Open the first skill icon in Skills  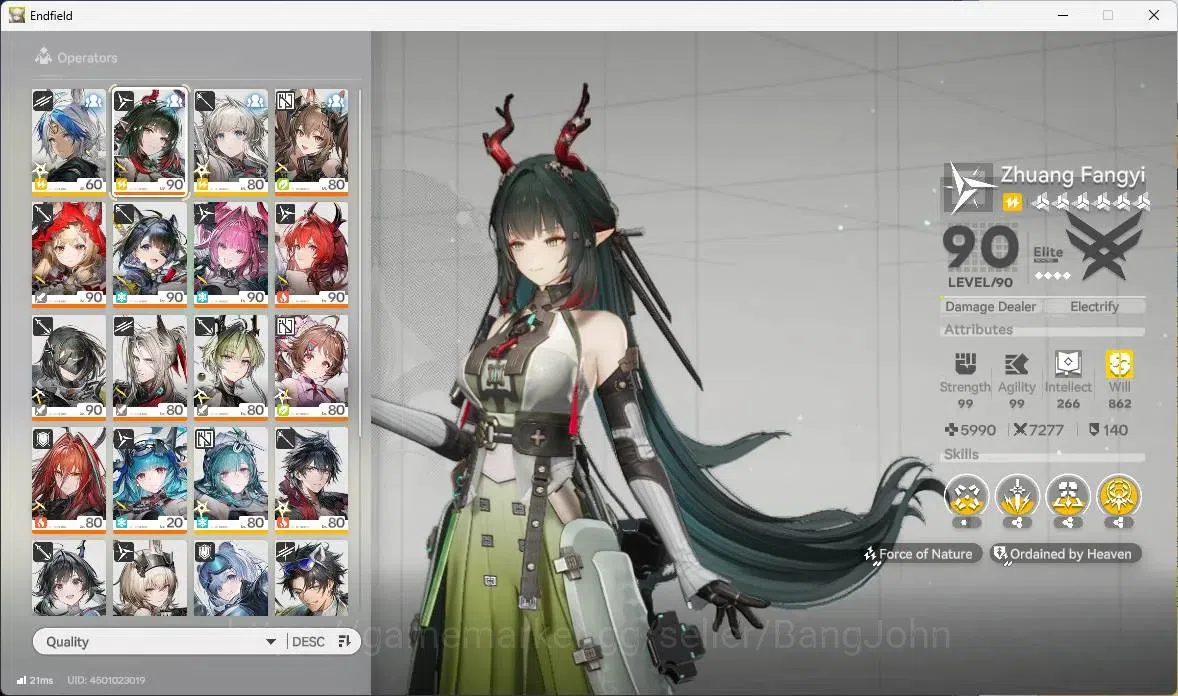pyautogui.click(x=965, y=495)
